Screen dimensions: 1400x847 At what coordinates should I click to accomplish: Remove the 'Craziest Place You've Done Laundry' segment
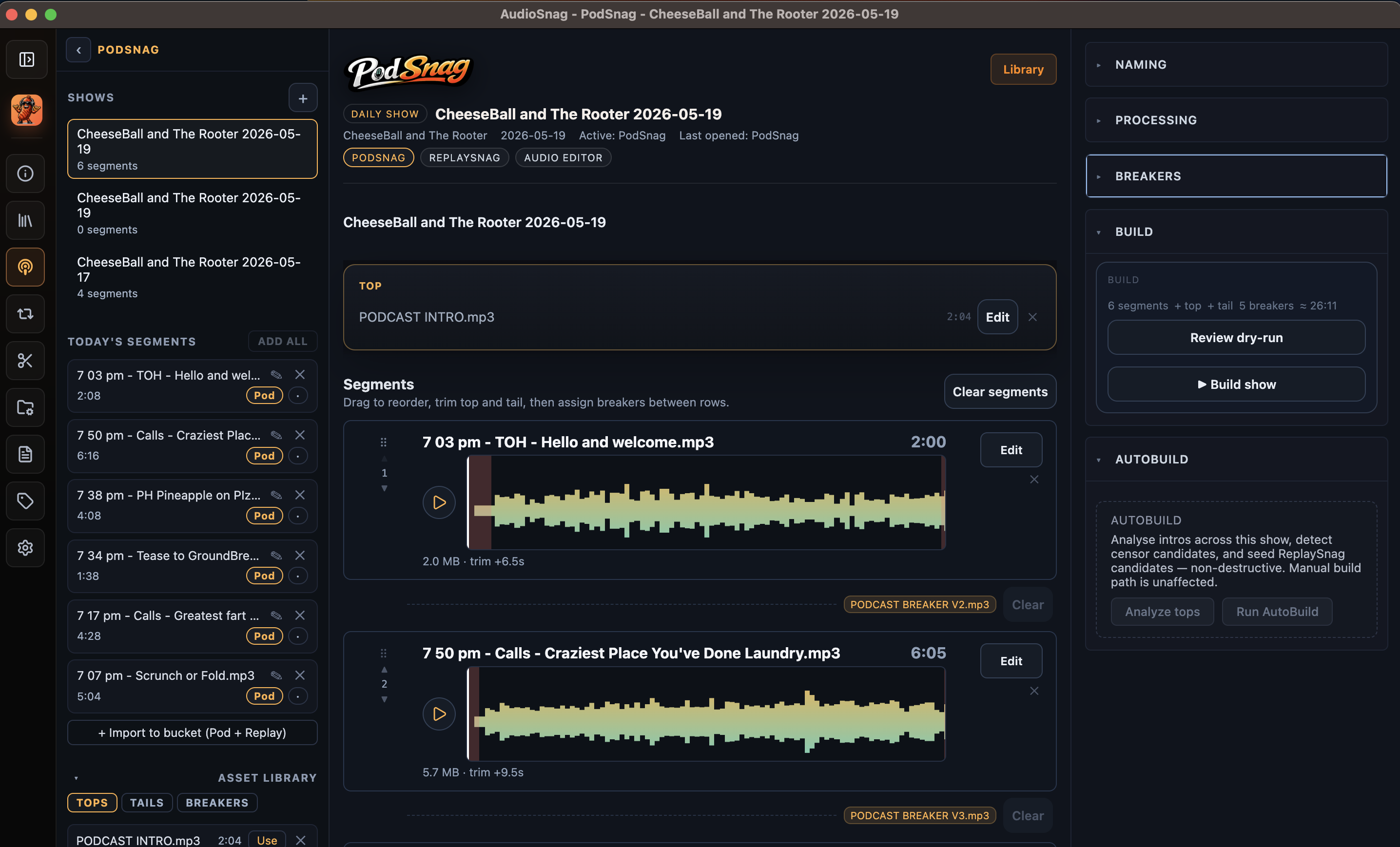coord(1034,691)
